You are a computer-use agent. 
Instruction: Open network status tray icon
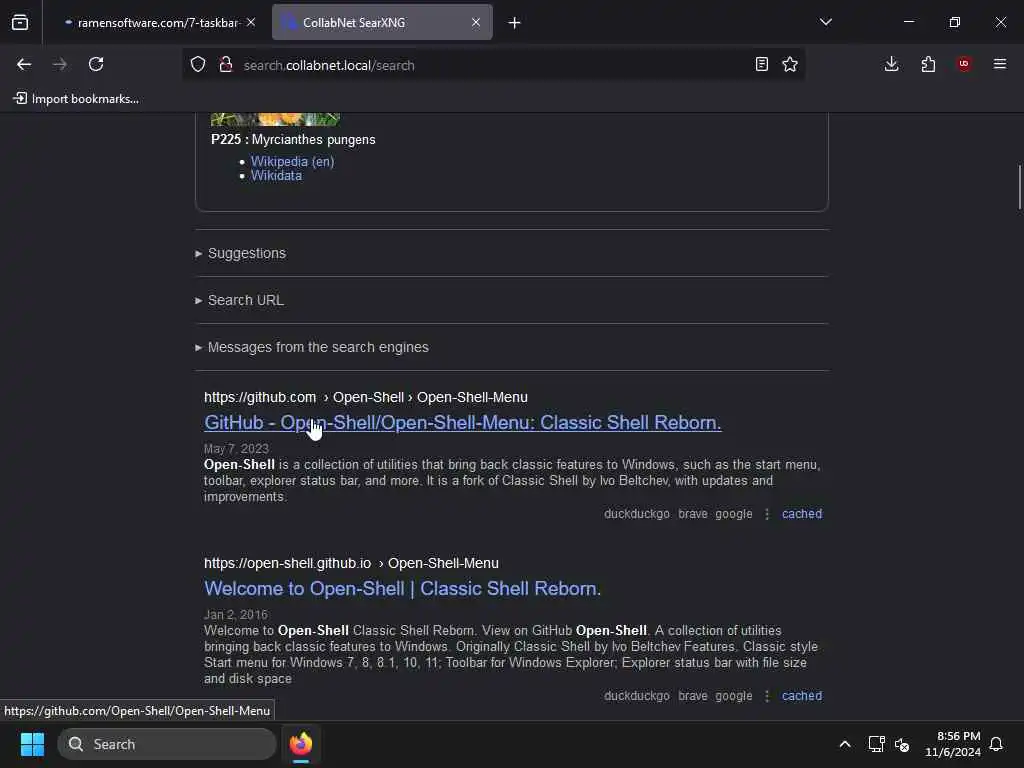(876, 744)
